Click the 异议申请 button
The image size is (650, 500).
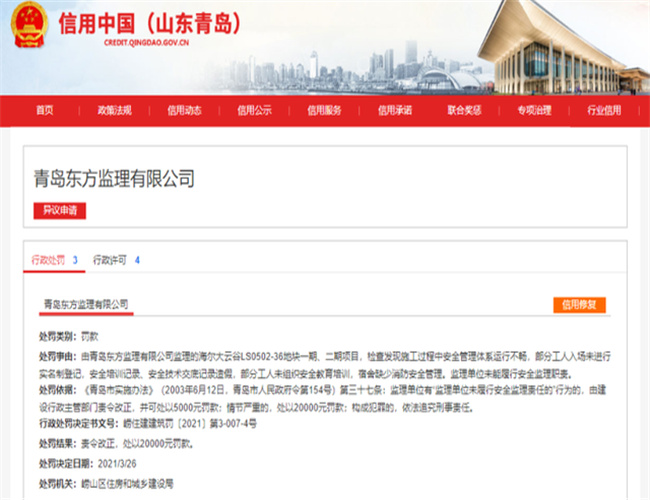[x=60, y=211]
